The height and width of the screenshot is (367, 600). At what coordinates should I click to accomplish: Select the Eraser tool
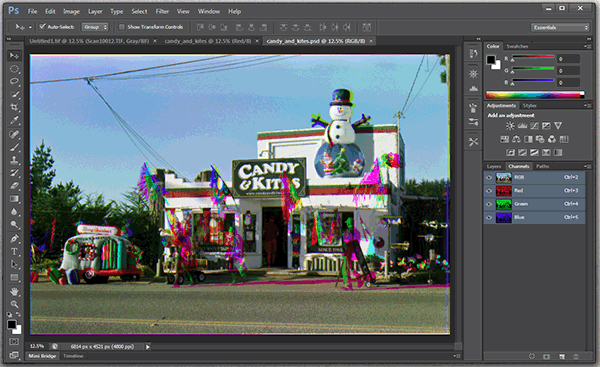[x=14, y=186]
